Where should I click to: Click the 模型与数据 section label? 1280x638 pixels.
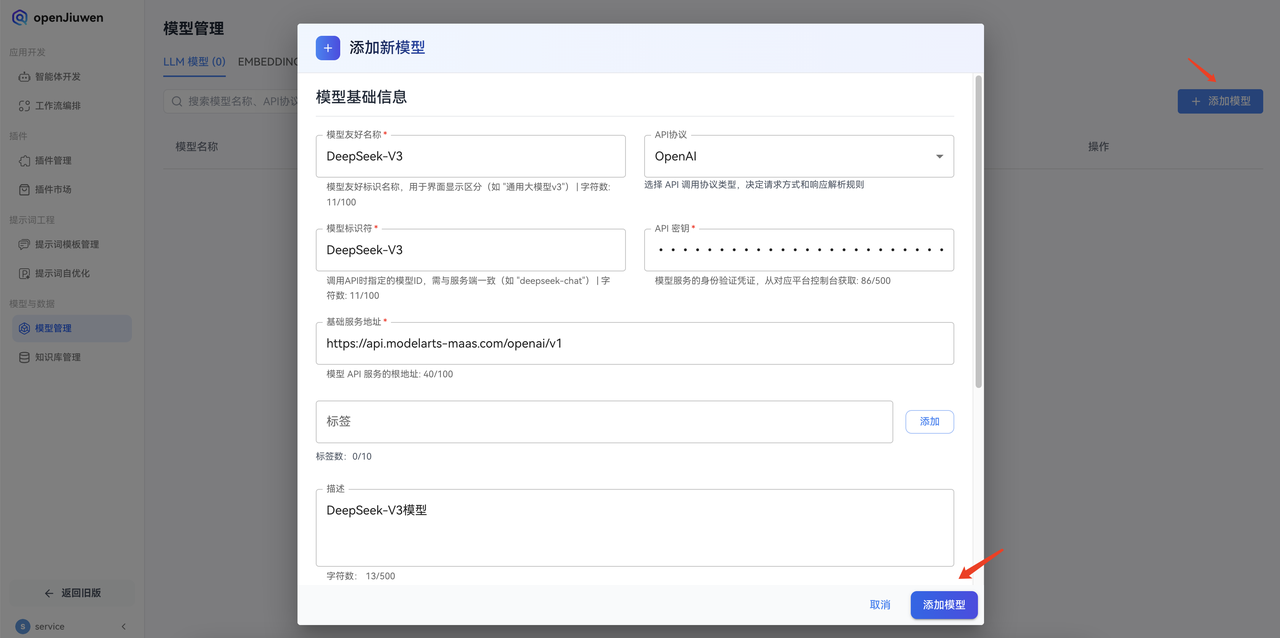point(32,303)
